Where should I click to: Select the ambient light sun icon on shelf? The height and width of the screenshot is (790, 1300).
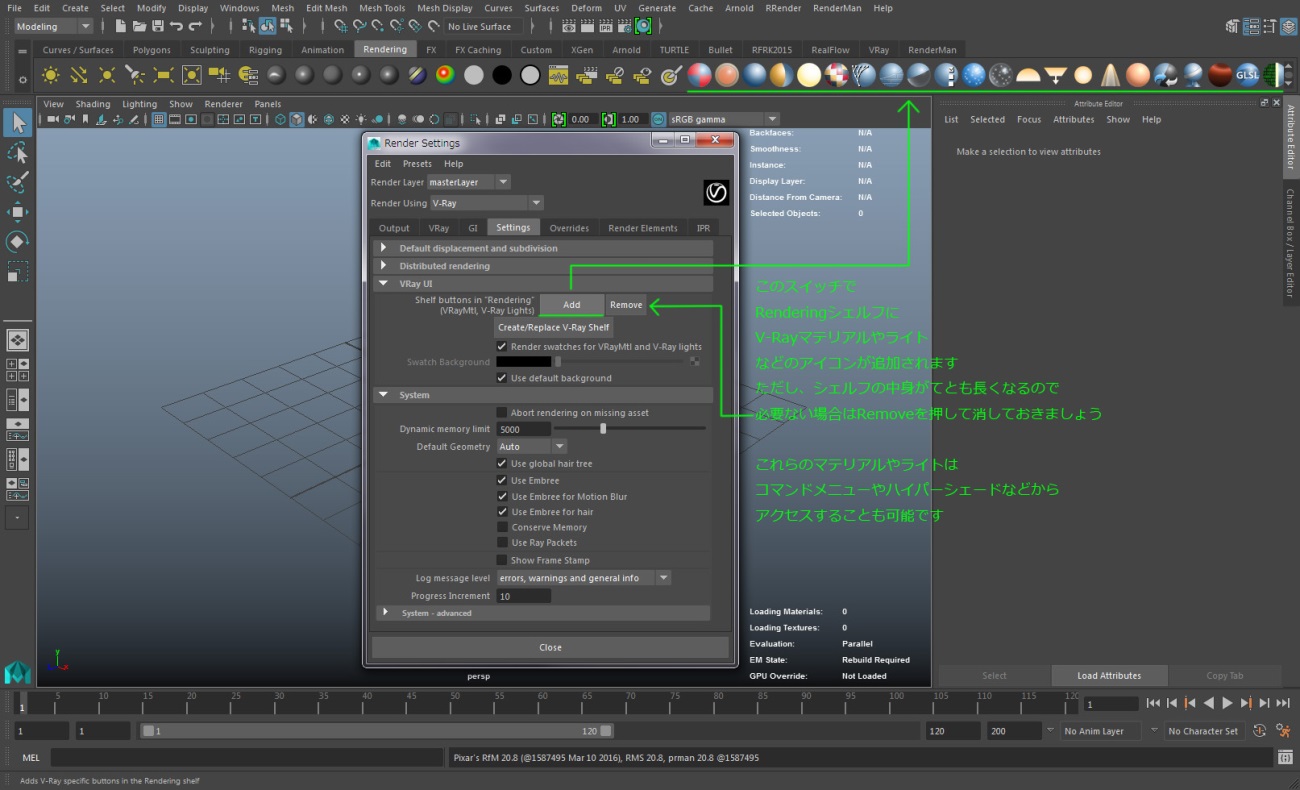pyautogui.click(x=50, y=75)
